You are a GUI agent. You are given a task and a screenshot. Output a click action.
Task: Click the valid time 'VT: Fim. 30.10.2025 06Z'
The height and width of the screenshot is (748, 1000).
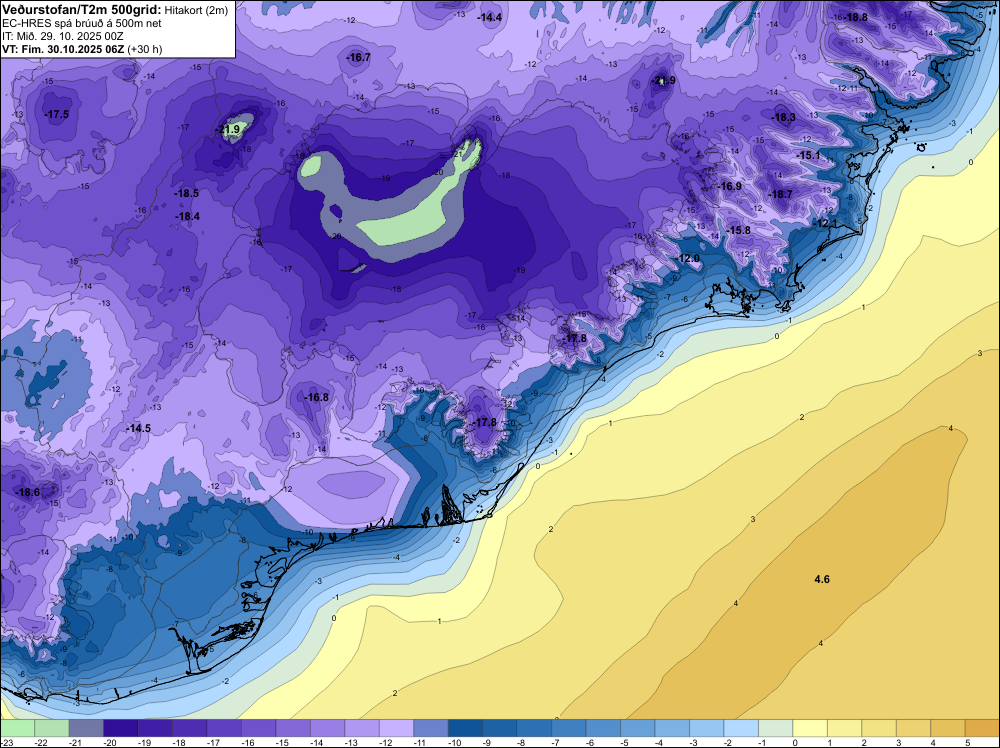tap(63, 49)
